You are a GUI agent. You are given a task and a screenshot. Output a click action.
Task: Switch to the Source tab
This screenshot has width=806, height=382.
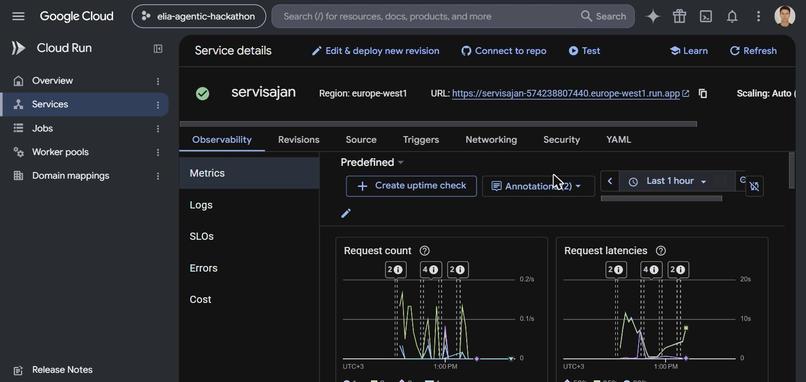coord(361,140)
